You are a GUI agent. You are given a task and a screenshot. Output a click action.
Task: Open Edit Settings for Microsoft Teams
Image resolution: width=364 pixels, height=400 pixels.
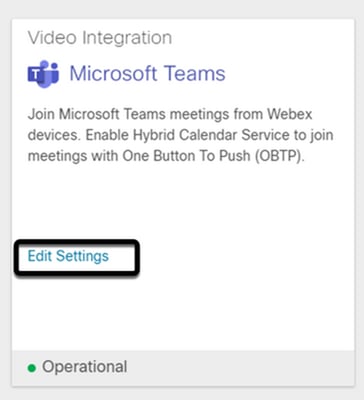(x=68, y=256)
